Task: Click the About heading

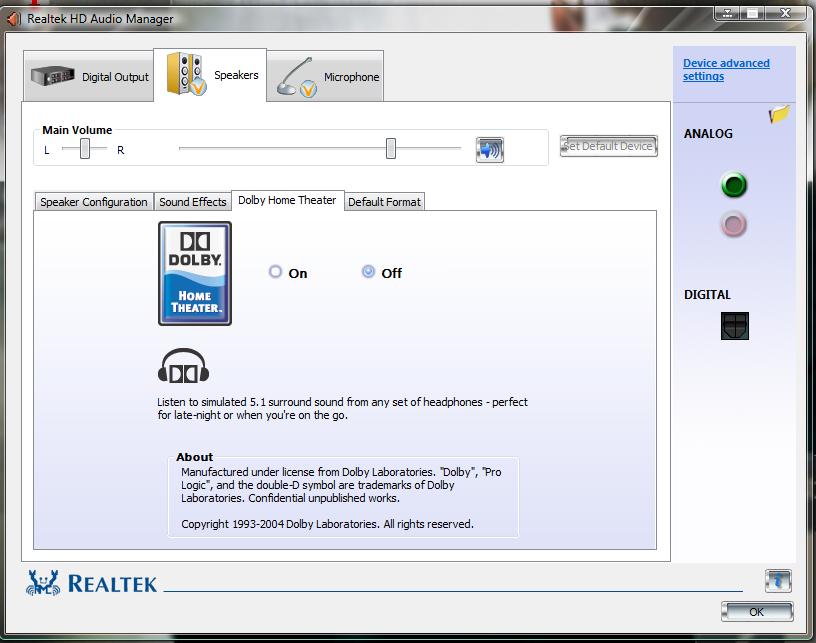Action: [194, 457]
